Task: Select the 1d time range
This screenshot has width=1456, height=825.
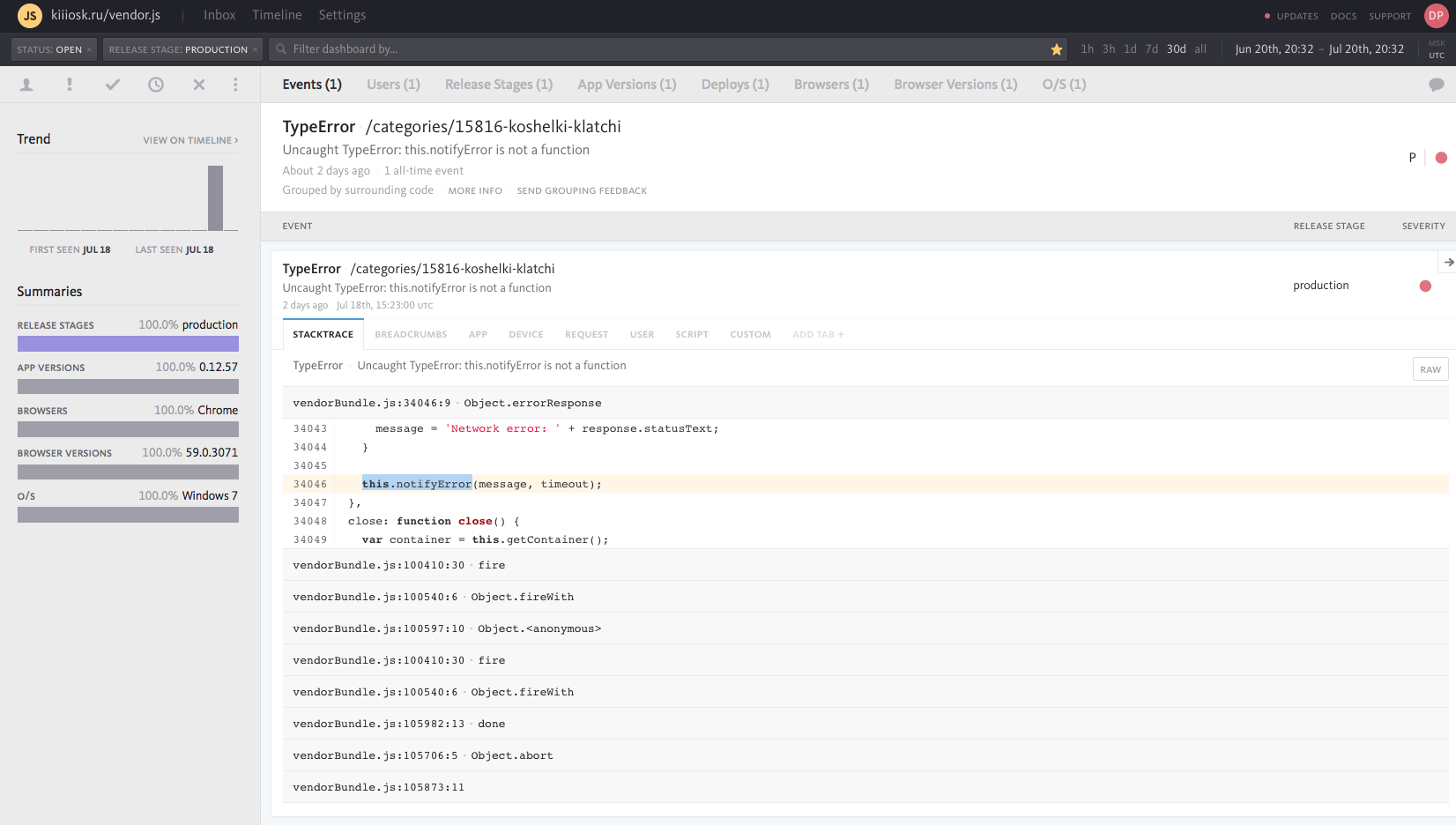Action: [x=1130, y=49]
